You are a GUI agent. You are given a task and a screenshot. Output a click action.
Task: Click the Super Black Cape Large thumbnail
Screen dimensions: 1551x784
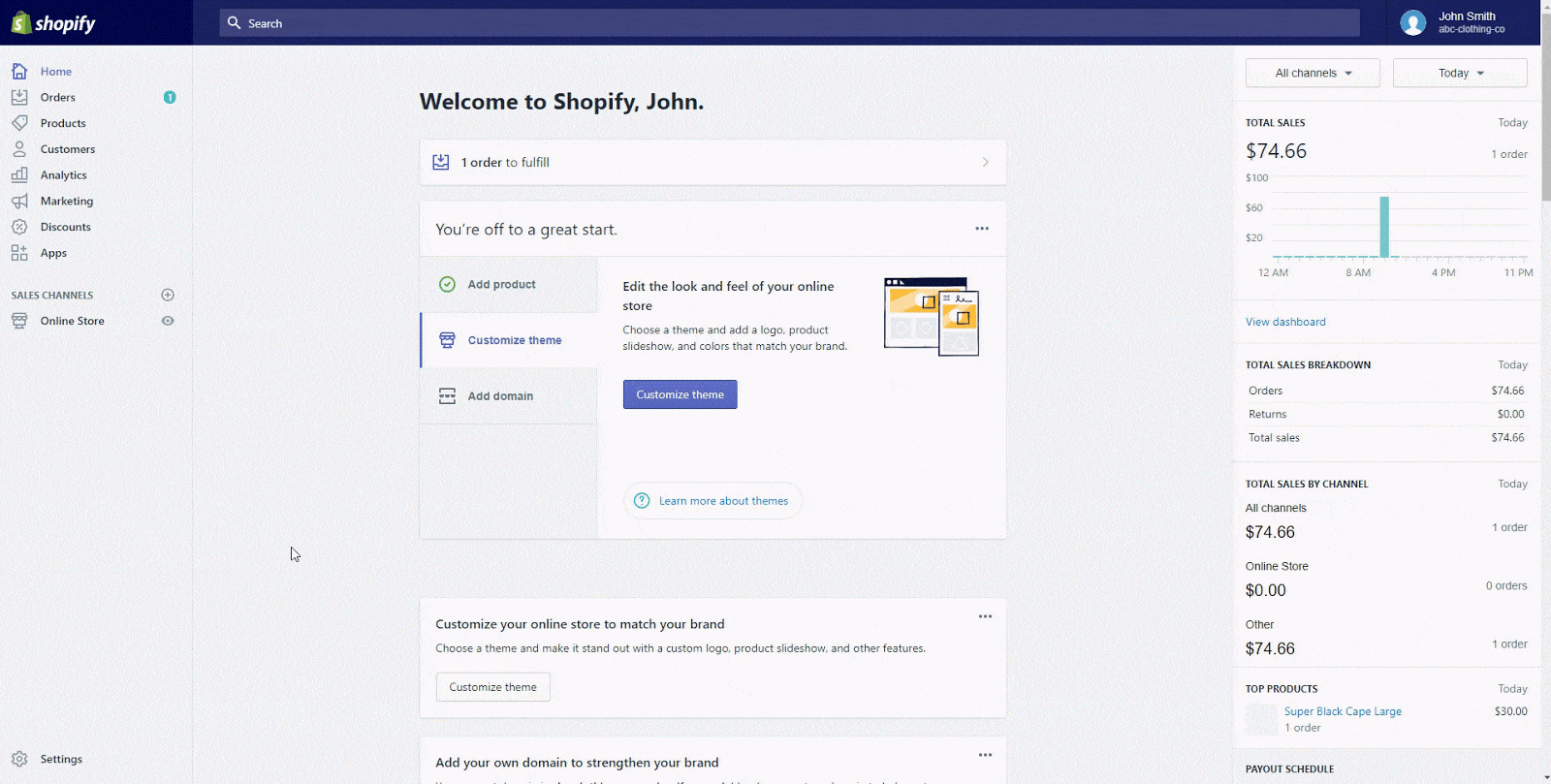(x=1261, y=719)
